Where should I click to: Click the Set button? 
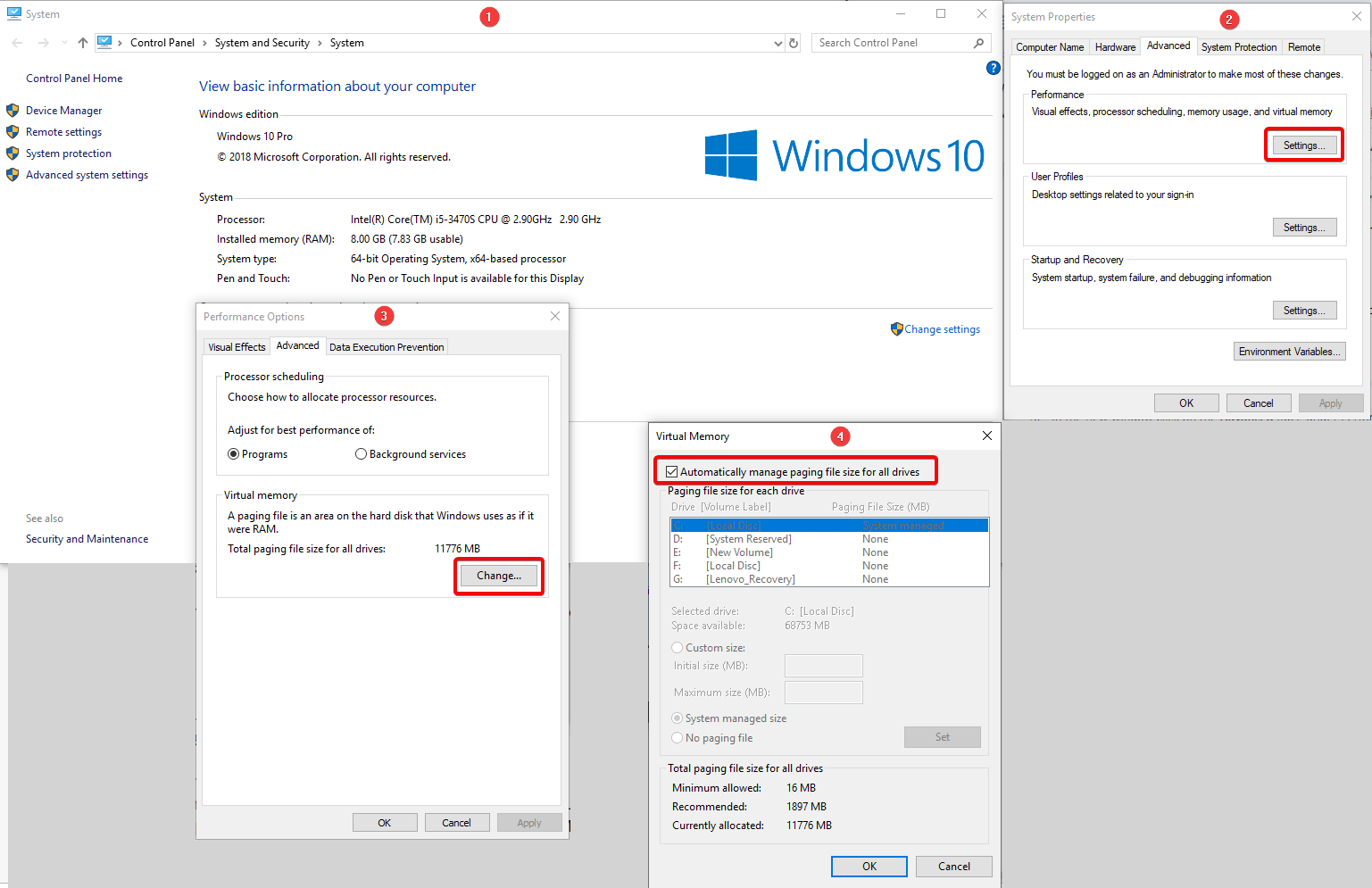point(943,737)
